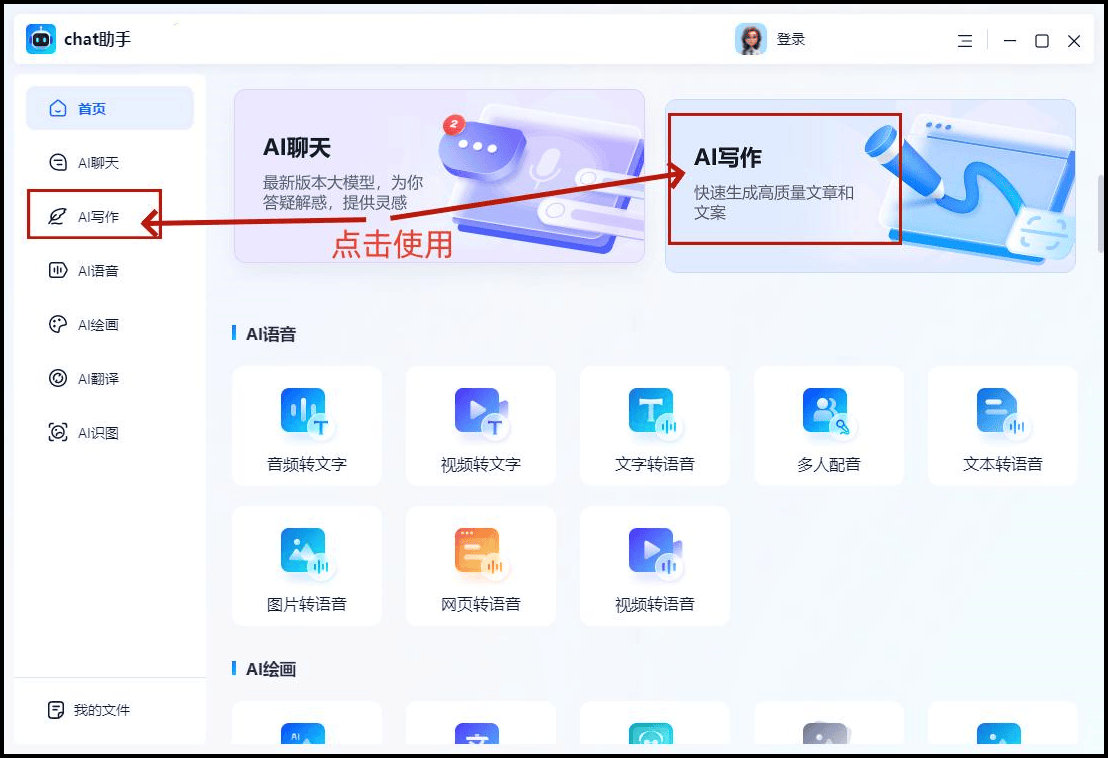Click the 登录 login link

tap(791, 40)
